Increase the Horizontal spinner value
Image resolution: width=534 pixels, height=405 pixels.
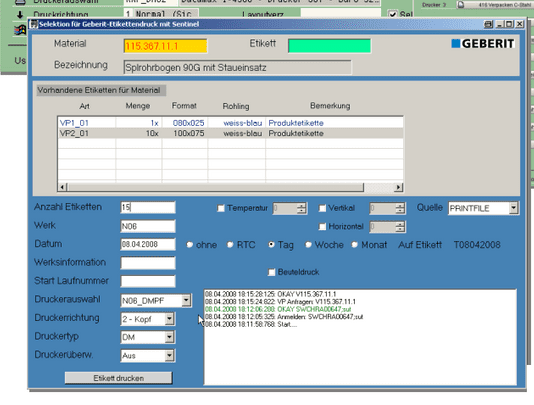tap(400, 224)
